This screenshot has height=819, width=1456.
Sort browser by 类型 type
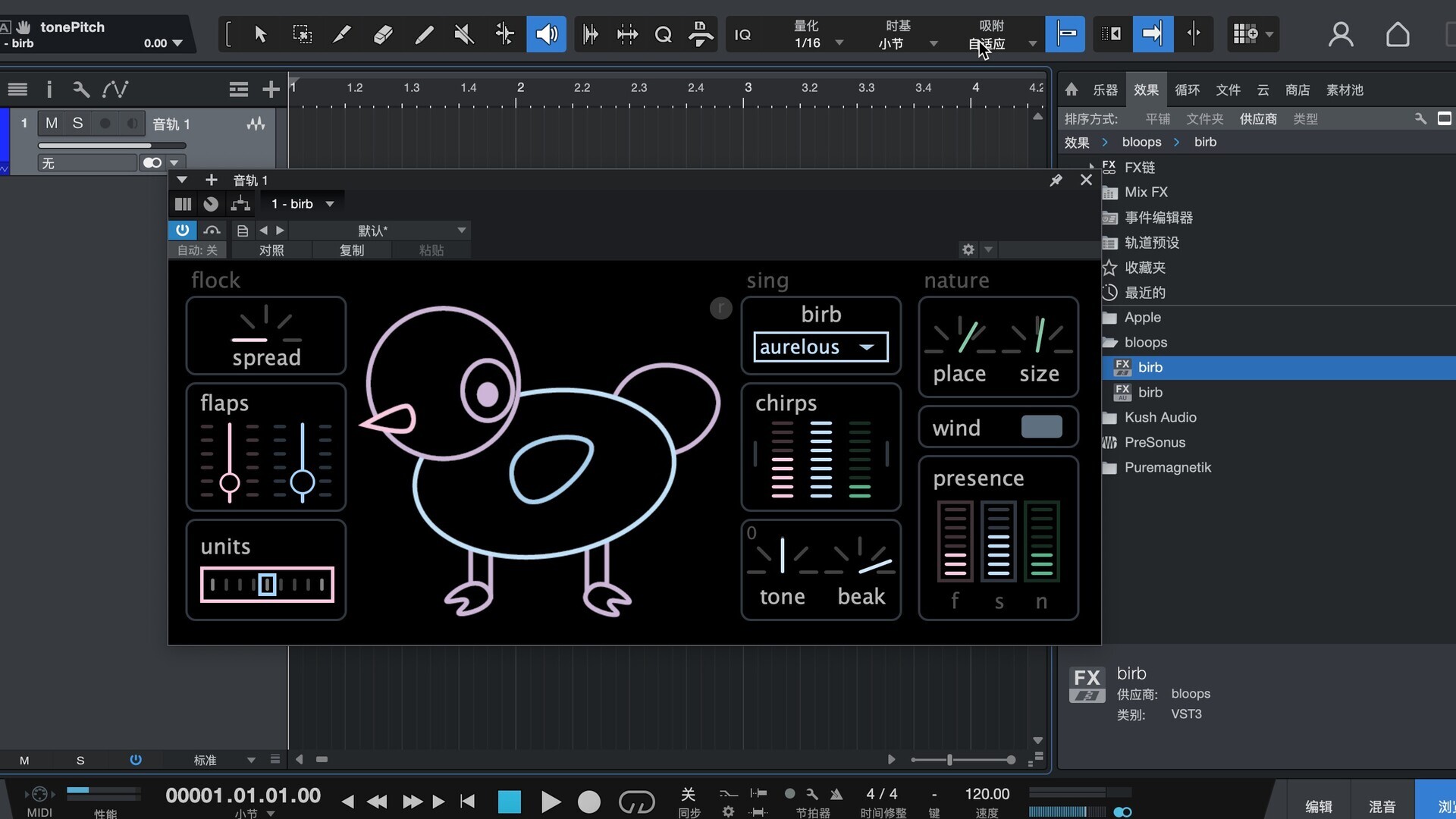pos(1305,119)
